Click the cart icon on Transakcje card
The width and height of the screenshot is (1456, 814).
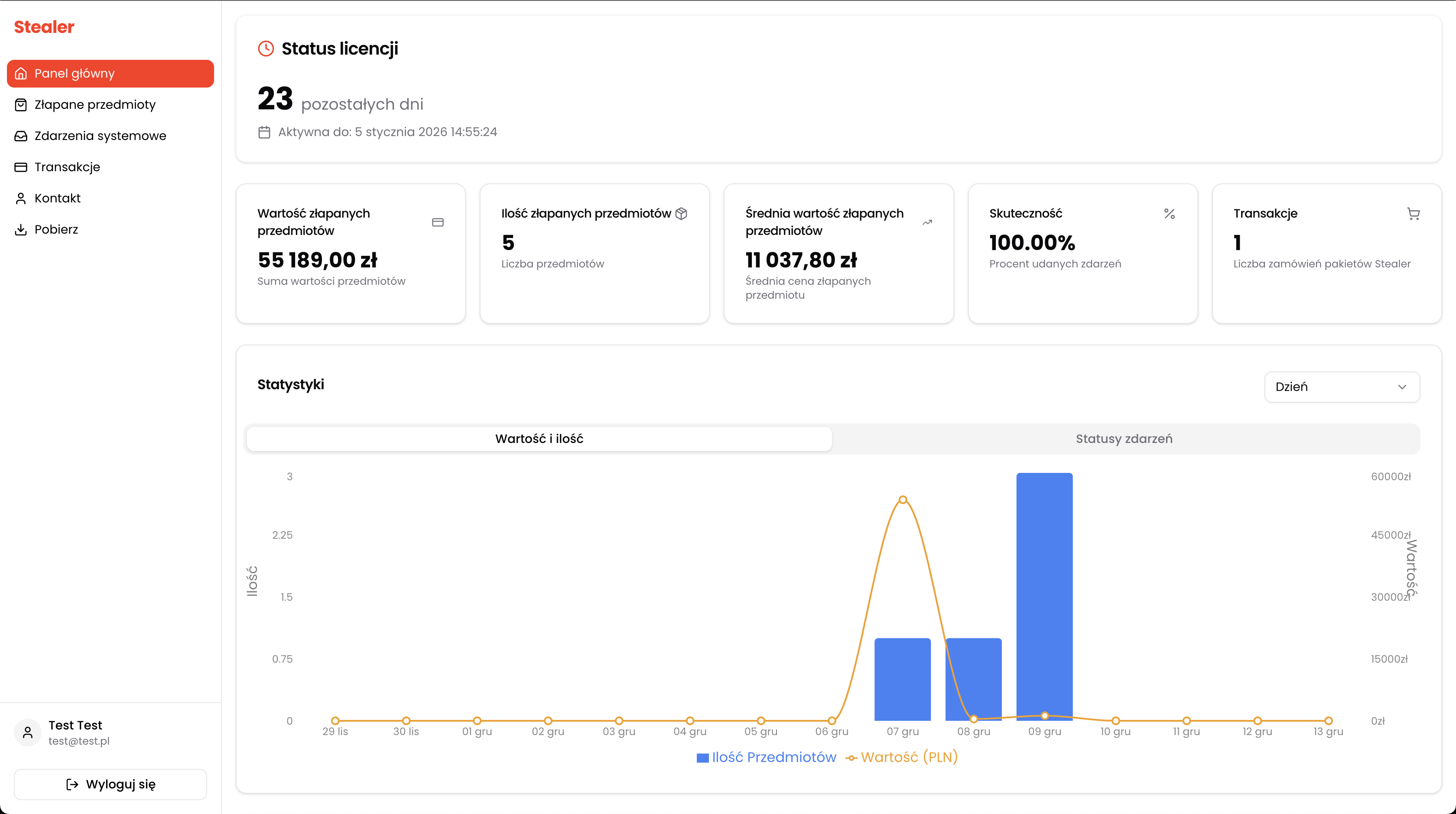(1413, 214)
